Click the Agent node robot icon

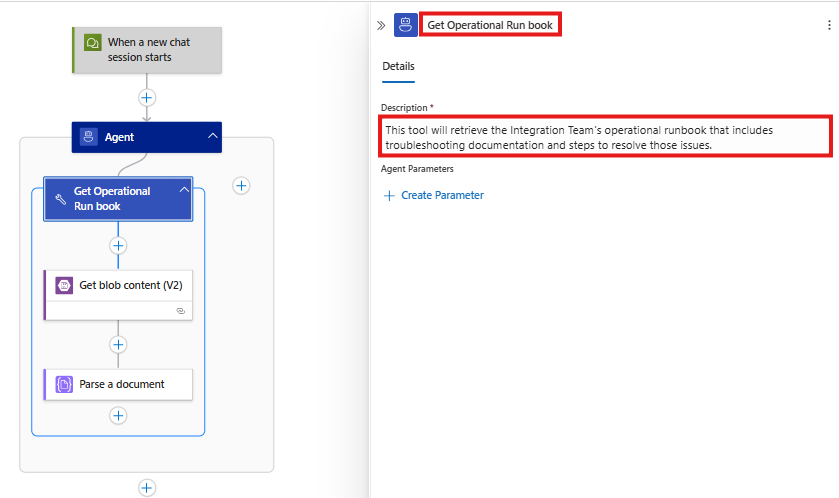[89, 137]
